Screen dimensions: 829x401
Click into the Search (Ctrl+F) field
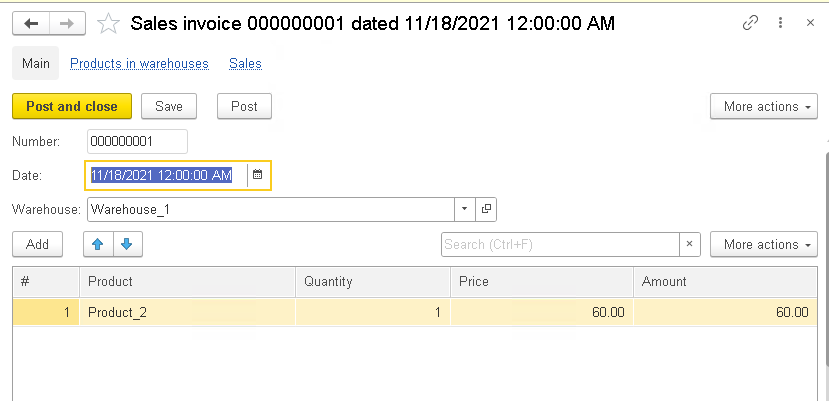click(x=560, y=244)
